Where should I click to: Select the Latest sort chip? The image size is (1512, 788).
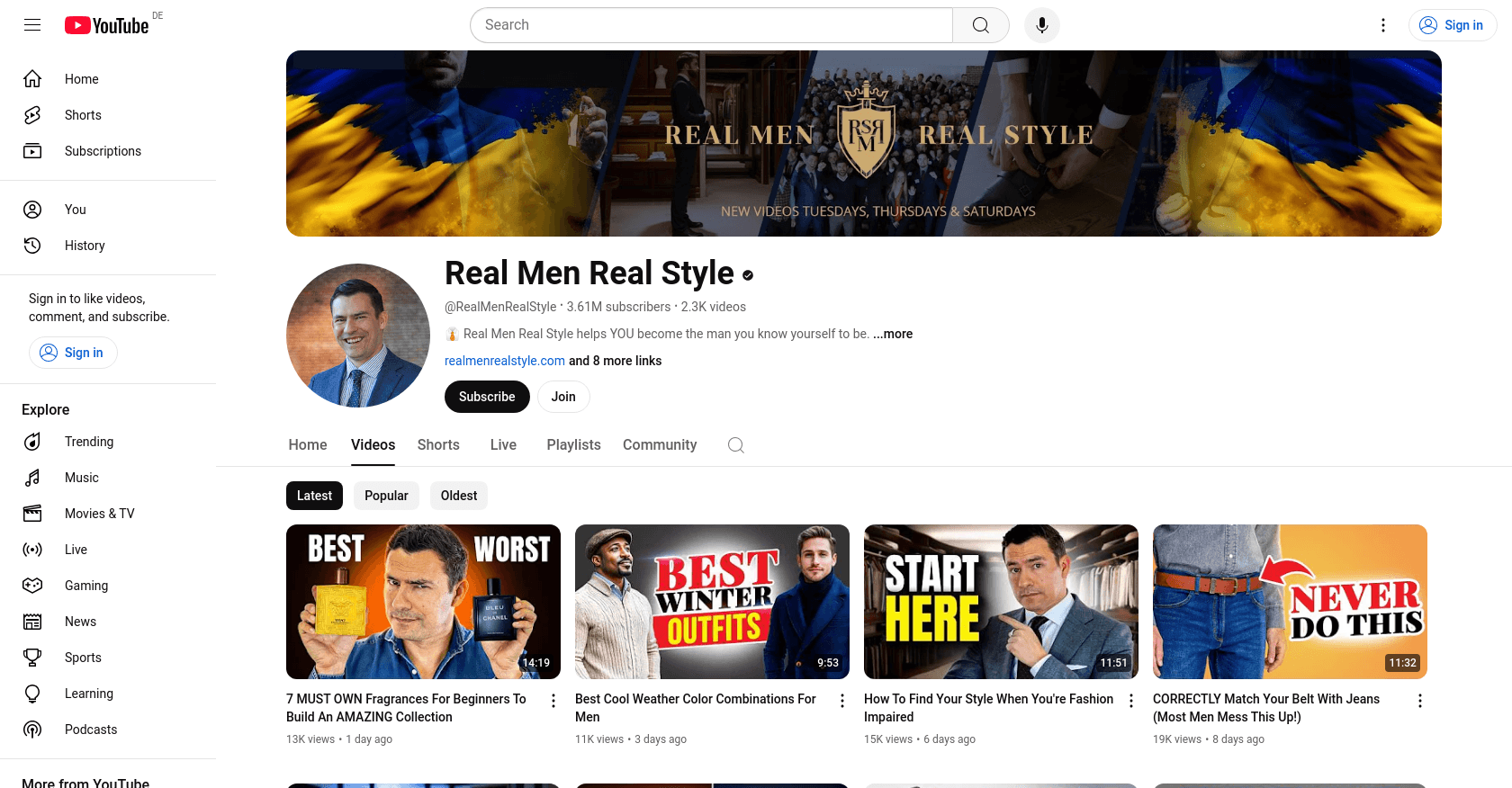314,496
